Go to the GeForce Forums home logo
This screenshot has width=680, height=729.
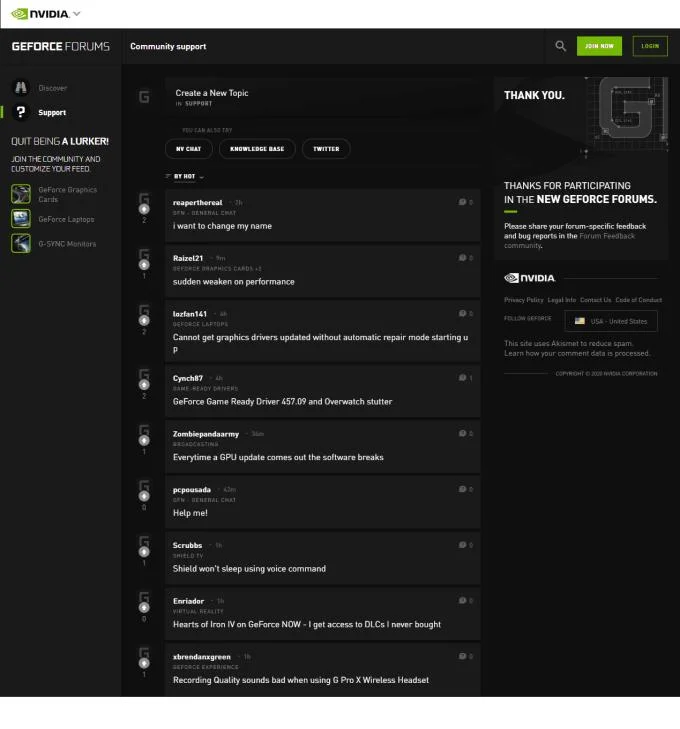pos(61,46)
